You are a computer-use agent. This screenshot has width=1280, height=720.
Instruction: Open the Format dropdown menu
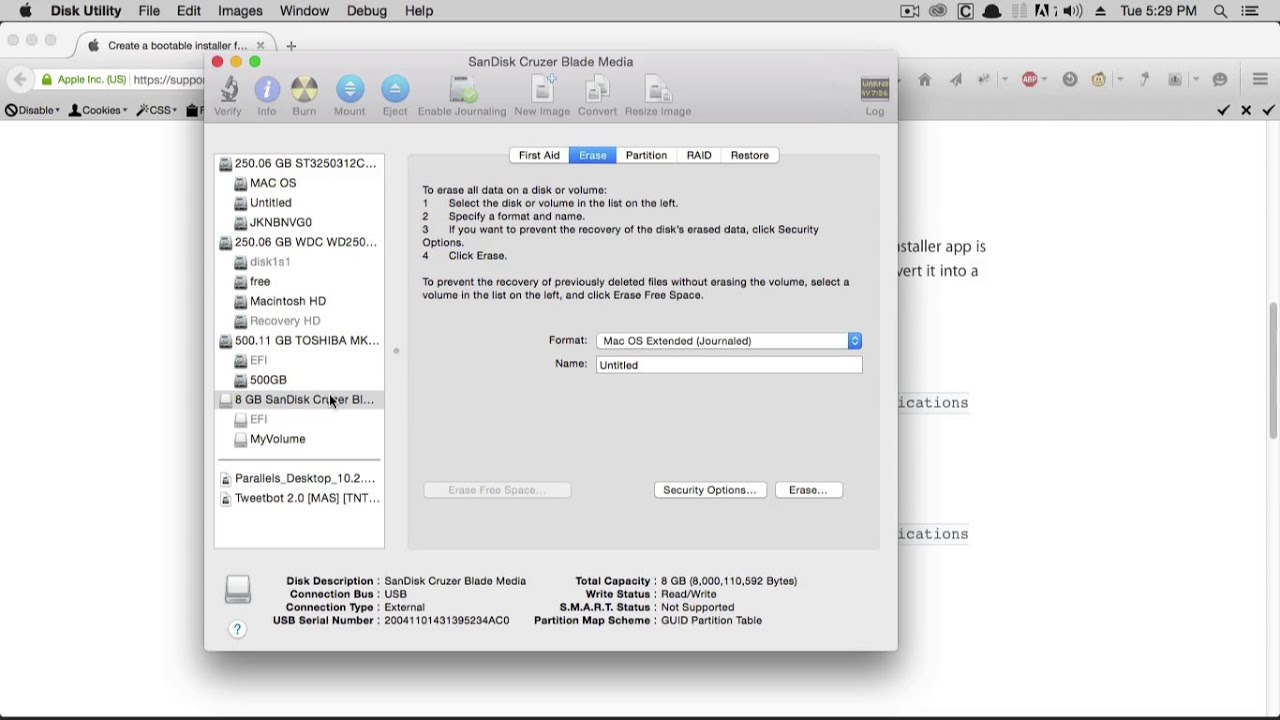pyautogui.click(x=729, y=341)
